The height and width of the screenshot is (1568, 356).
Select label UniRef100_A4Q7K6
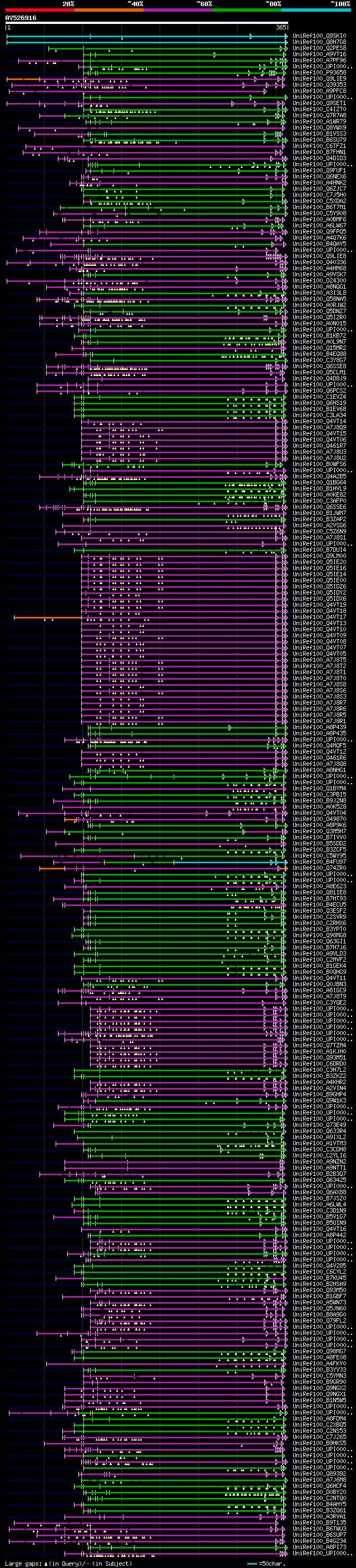[x=319, y=238]
